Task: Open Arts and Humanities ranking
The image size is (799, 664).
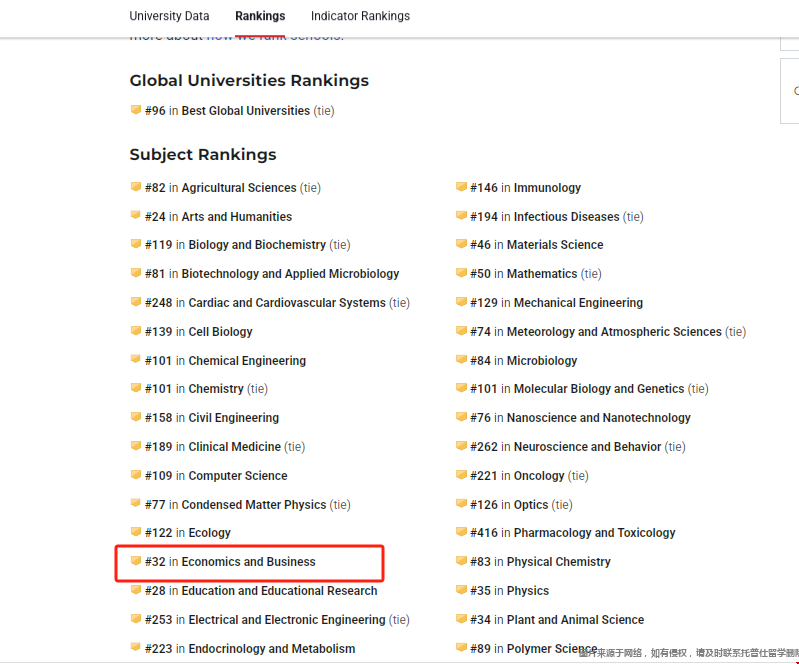Action: (x=237, y=217)
